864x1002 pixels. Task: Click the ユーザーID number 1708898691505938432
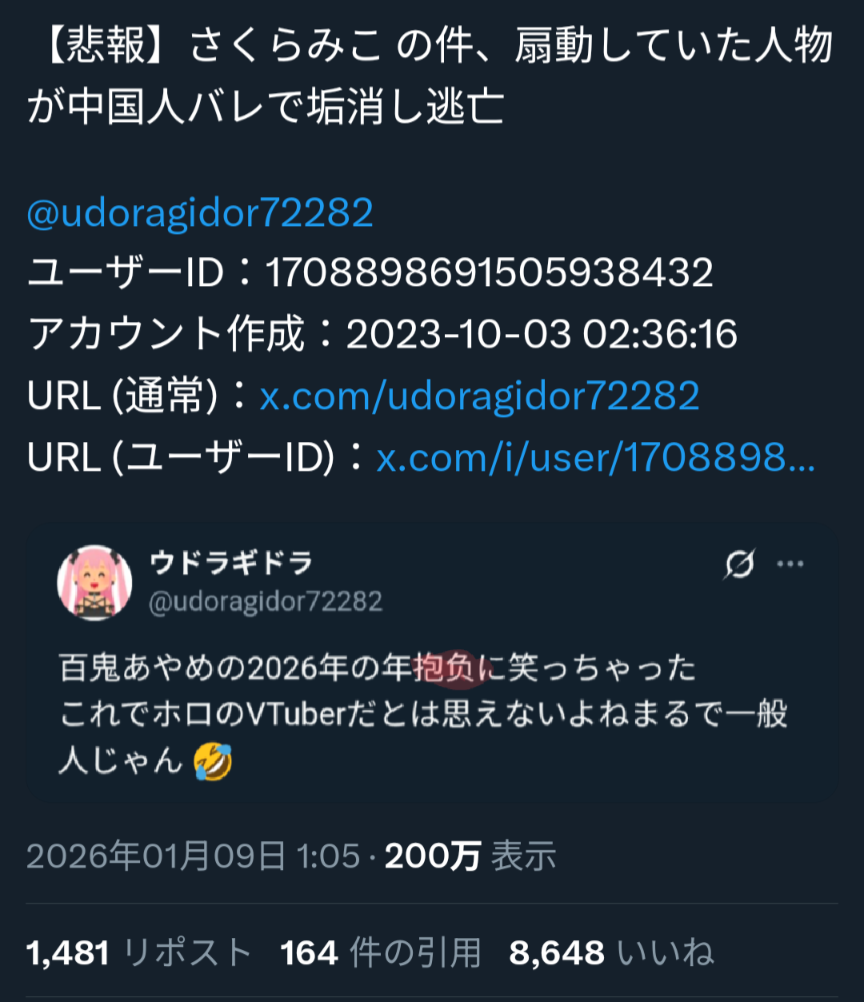(x=490, y=272)
